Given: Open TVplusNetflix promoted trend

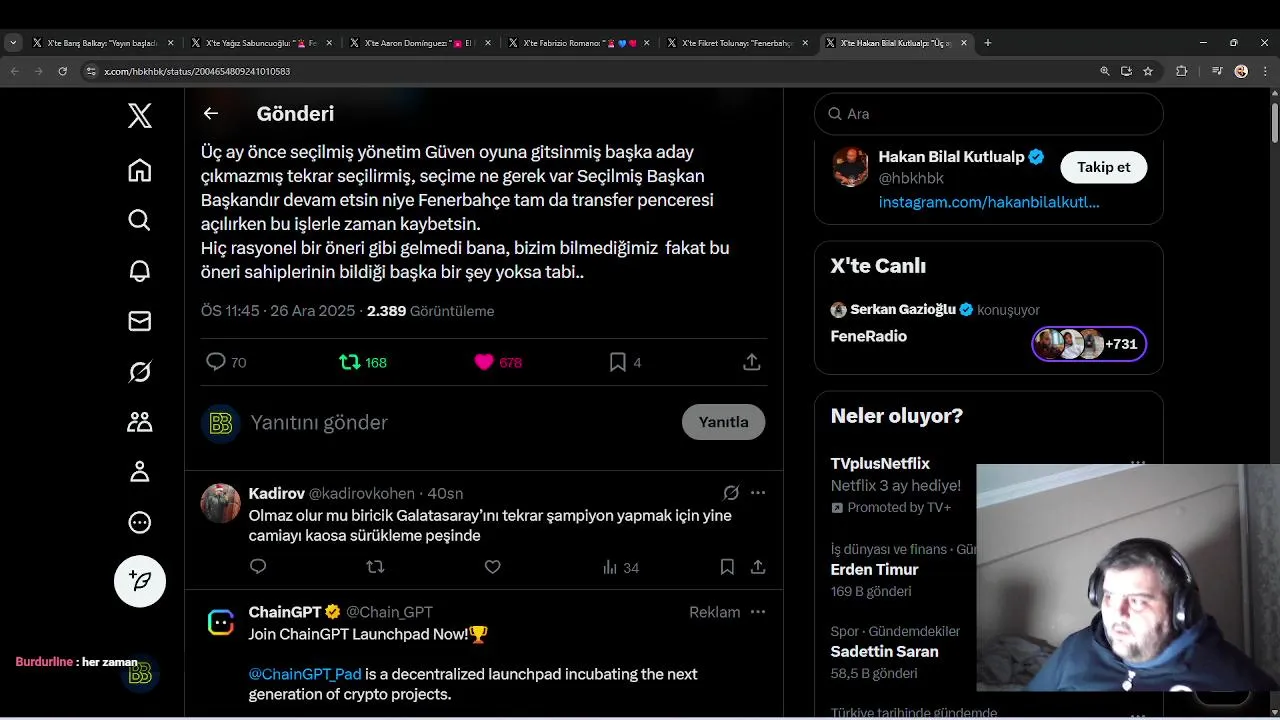Looking at the screenshot, I should [x=880, y=464].
